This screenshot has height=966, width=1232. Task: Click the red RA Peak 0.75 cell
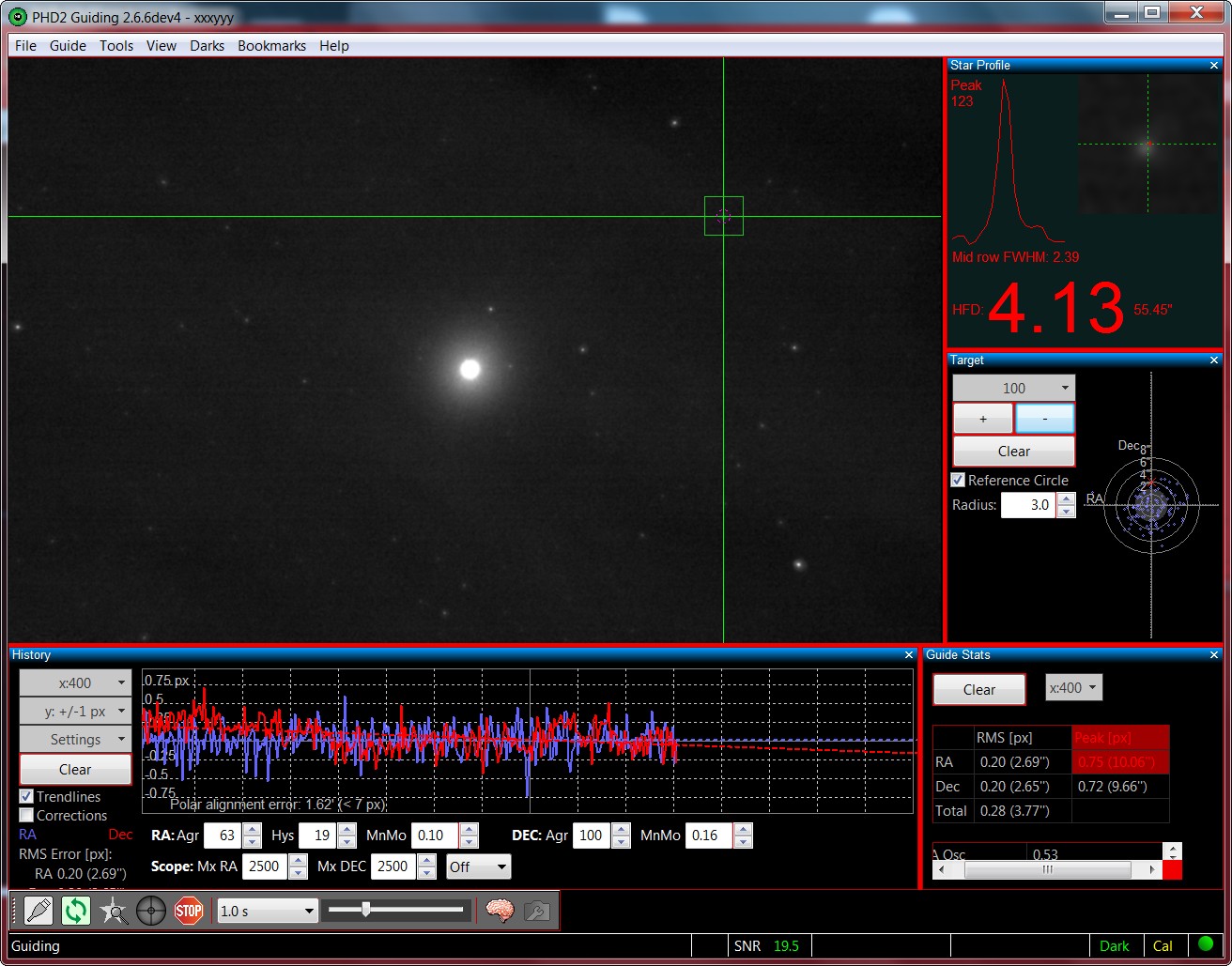tap(1120, 762)
